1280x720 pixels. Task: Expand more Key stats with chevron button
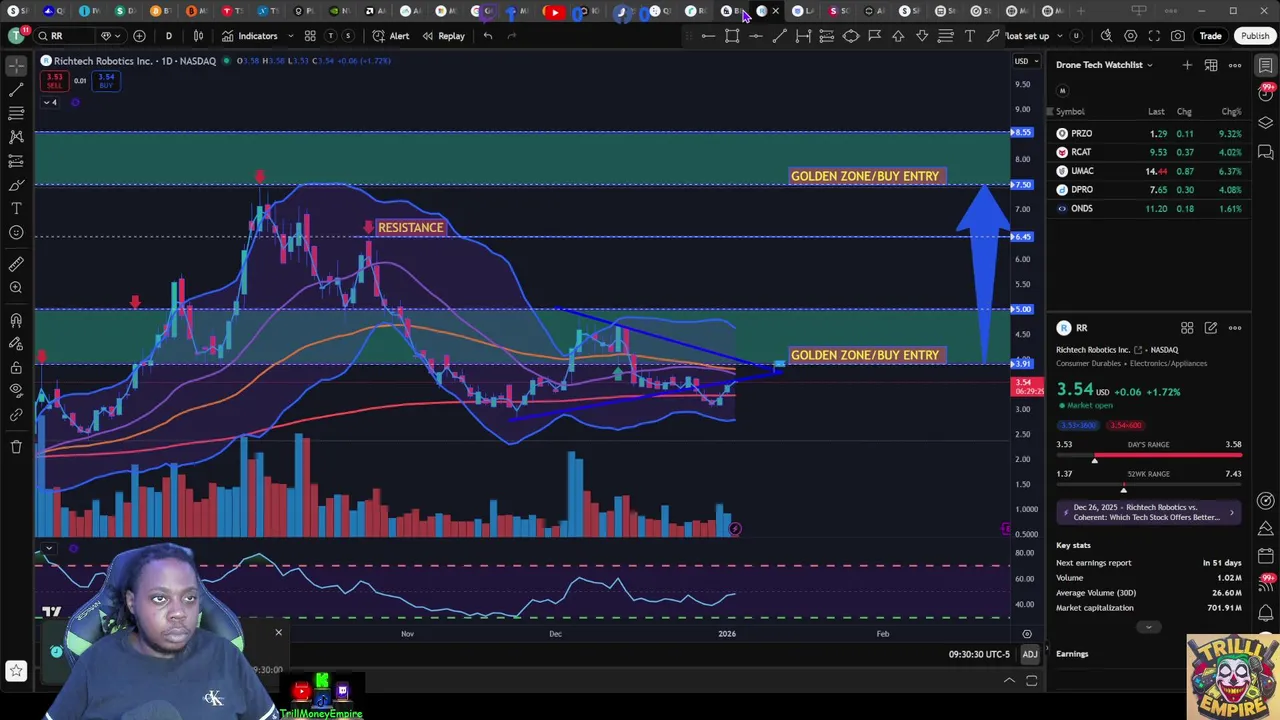pos(1148,627)
